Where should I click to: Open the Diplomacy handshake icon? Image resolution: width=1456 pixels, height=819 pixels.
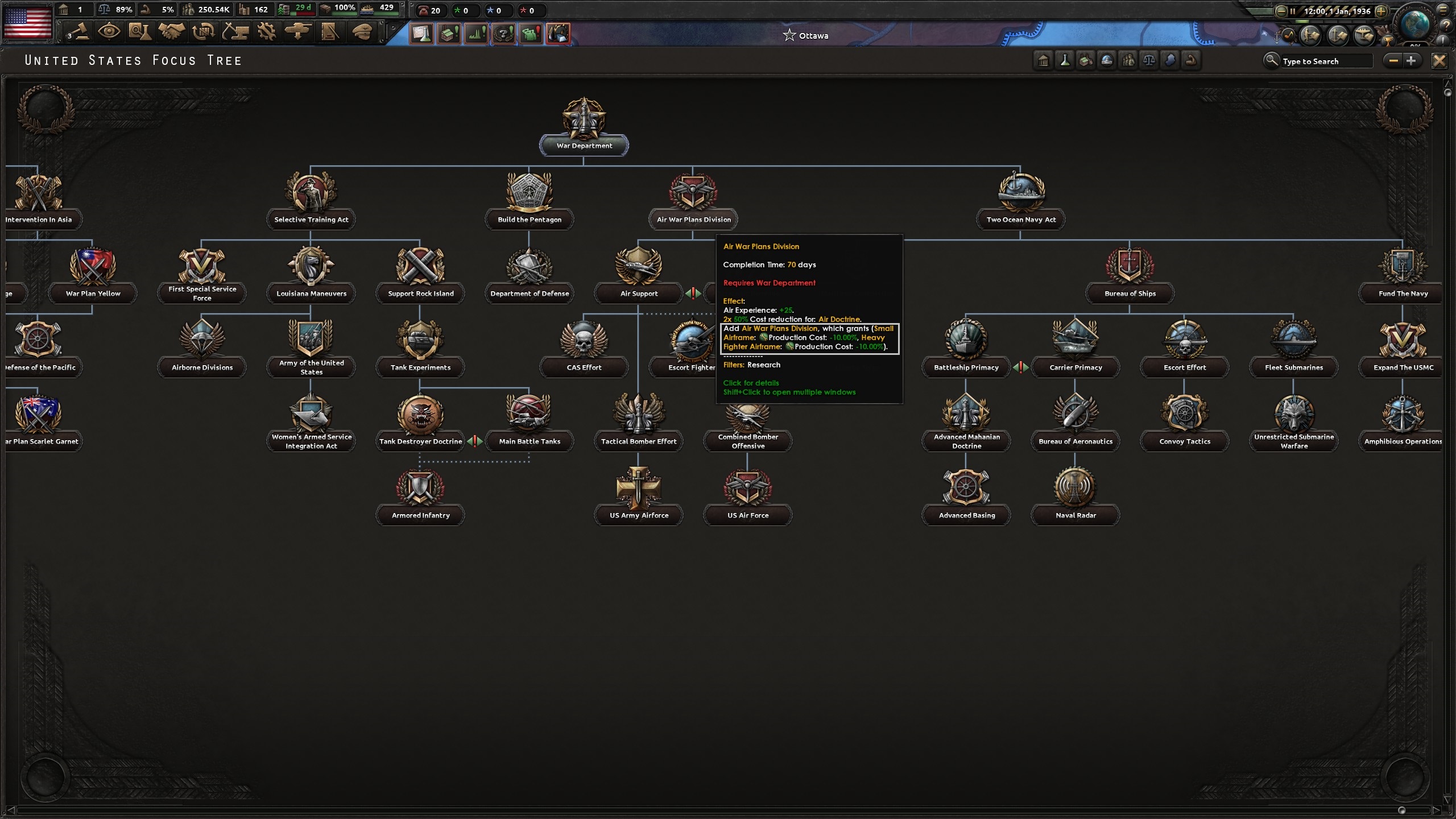click(171, 32)
